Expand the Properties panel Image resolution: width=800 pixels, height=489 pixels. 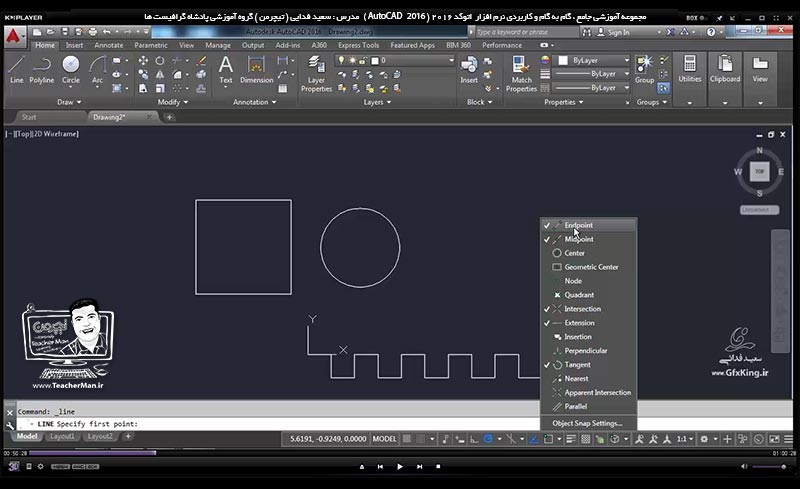(x=563, y=102)
